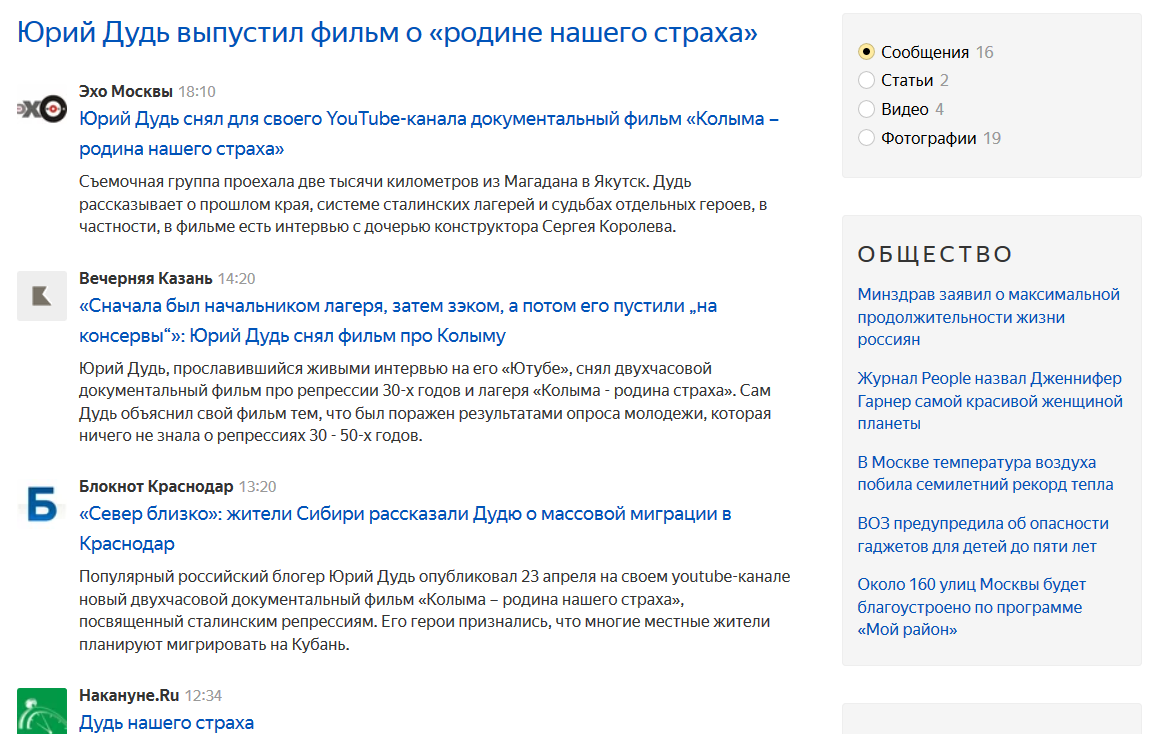The height and width of the screenshot is (734, 1151).
Task: Select the Видео radio button
Action: click(x=866, y=109)
